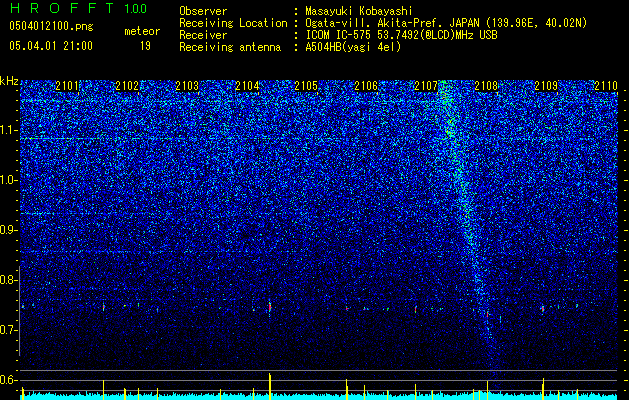Select location text Ogata-vill. Akita-Pref. JAPAN
Viewport: 629px width, 400px height.
point(393,23)
